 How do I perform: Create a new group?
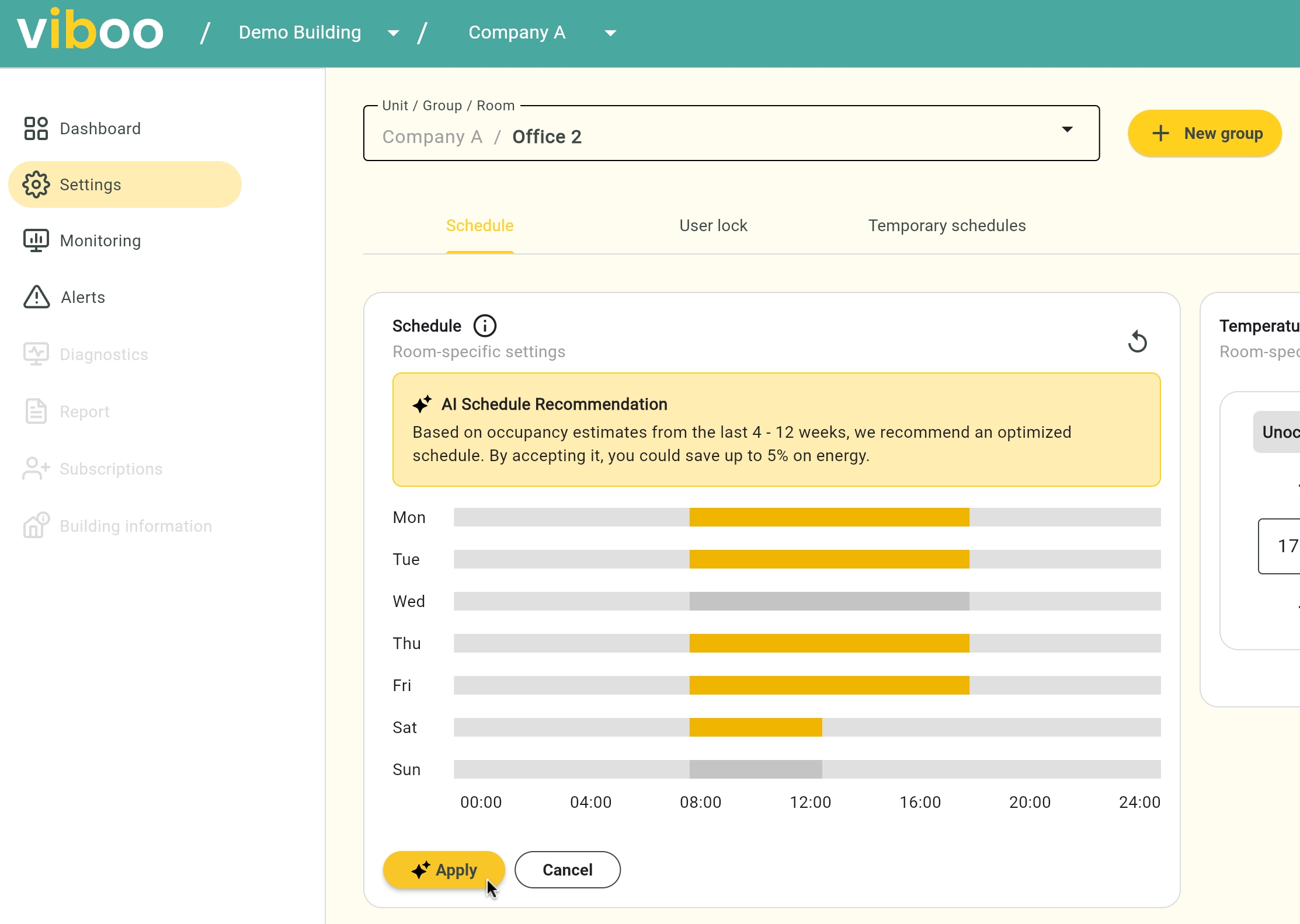coord(1204,133)
